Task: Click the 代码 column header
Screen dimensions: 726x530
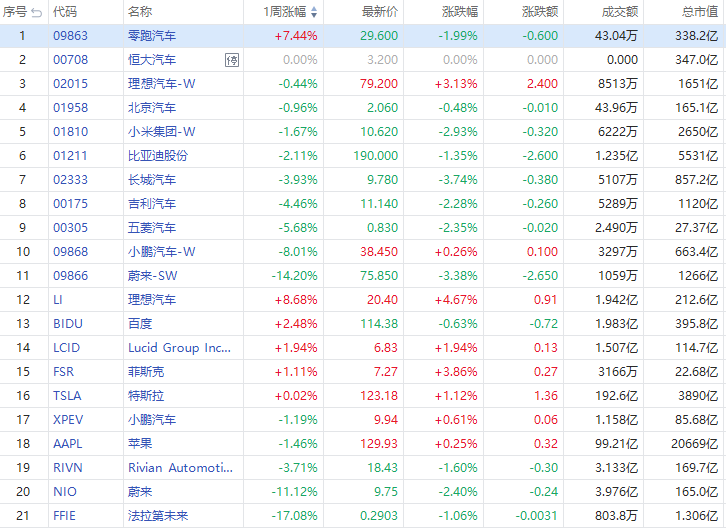Action: (65, 12)
